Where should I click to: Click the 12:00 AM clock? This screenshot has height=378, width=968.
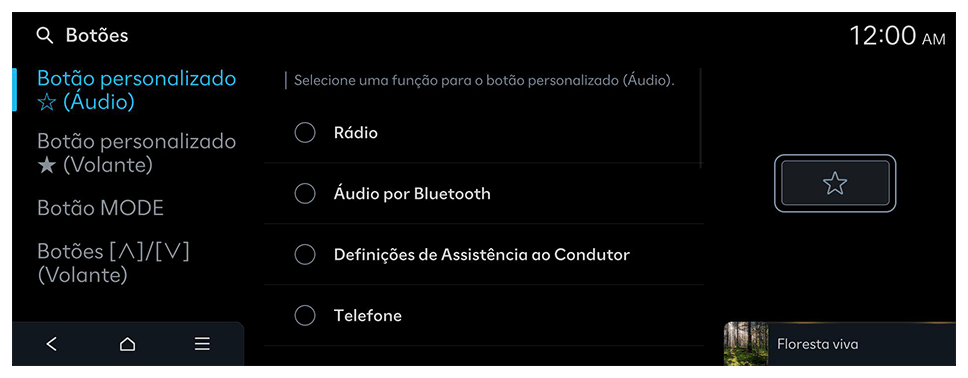pos(897,36)
